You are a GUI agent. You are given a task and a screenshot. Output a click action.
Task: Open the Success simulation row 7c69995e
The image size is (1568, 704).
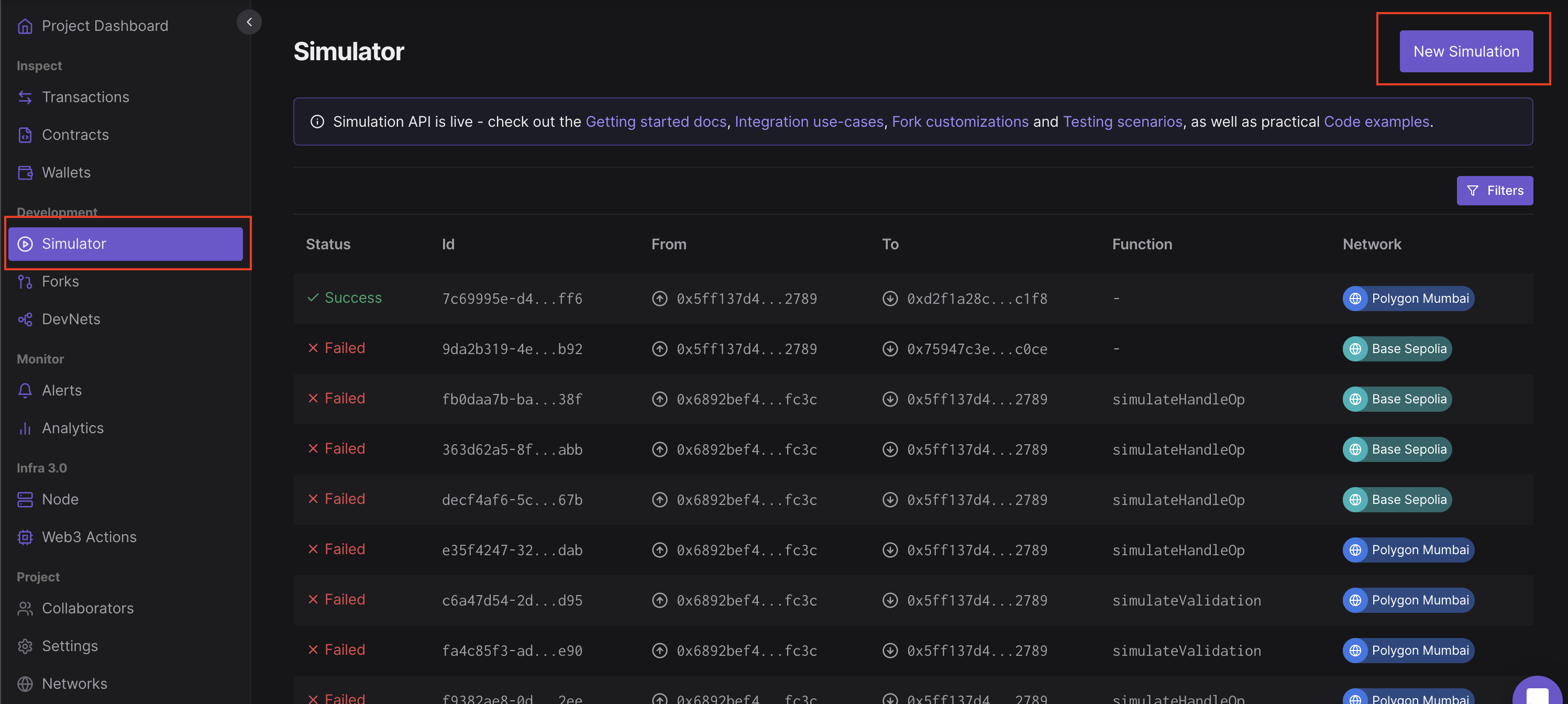pyautogui.click(x=511, y=299)
